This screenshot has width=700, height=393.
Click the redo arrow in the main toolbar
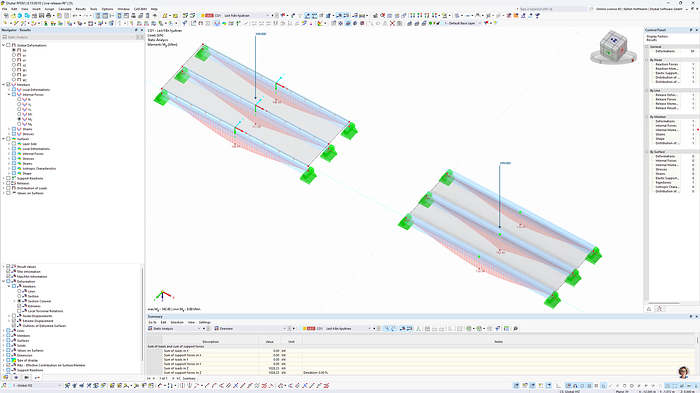[x=85, y=16]
